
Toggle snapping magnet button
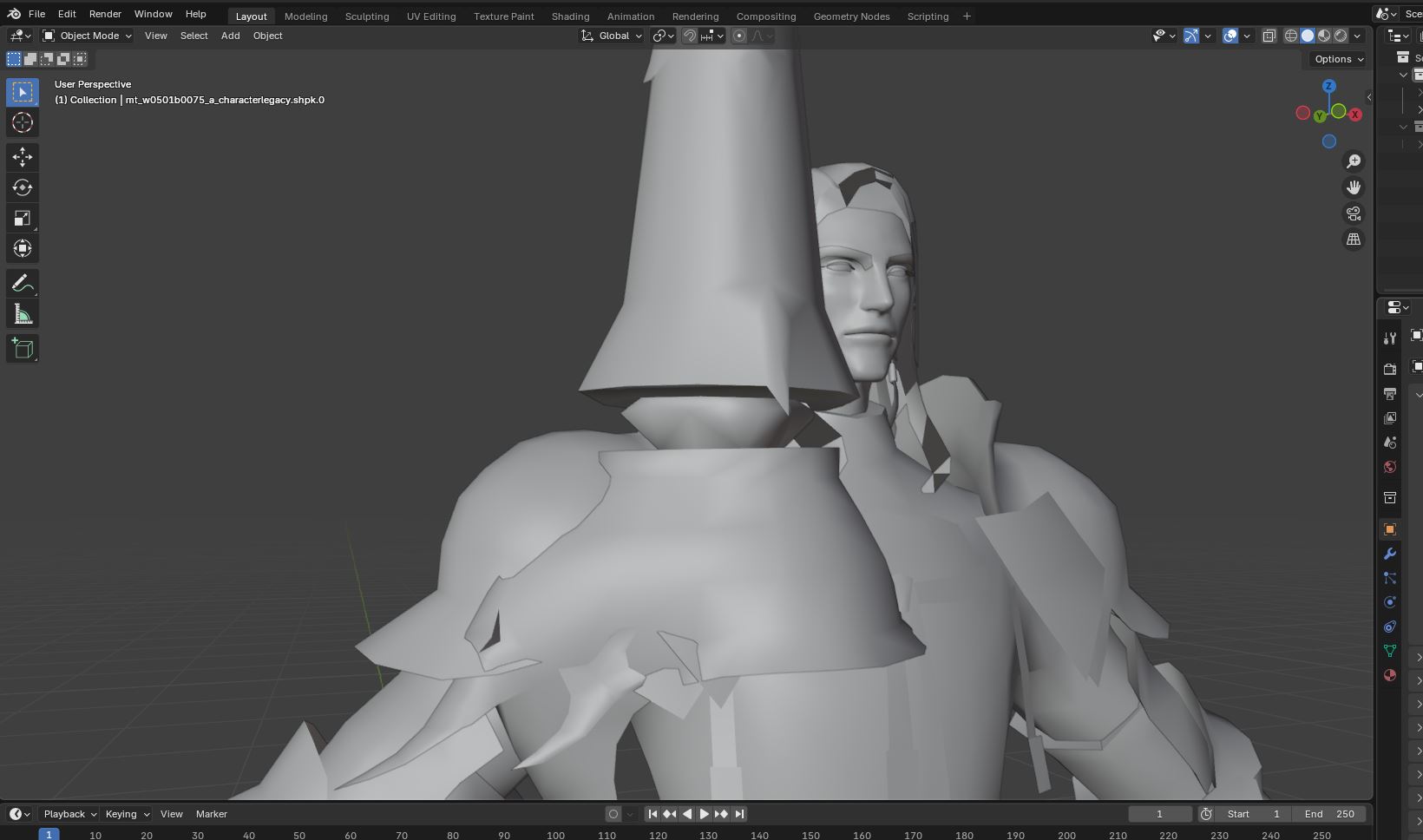[x=690, y=36]
